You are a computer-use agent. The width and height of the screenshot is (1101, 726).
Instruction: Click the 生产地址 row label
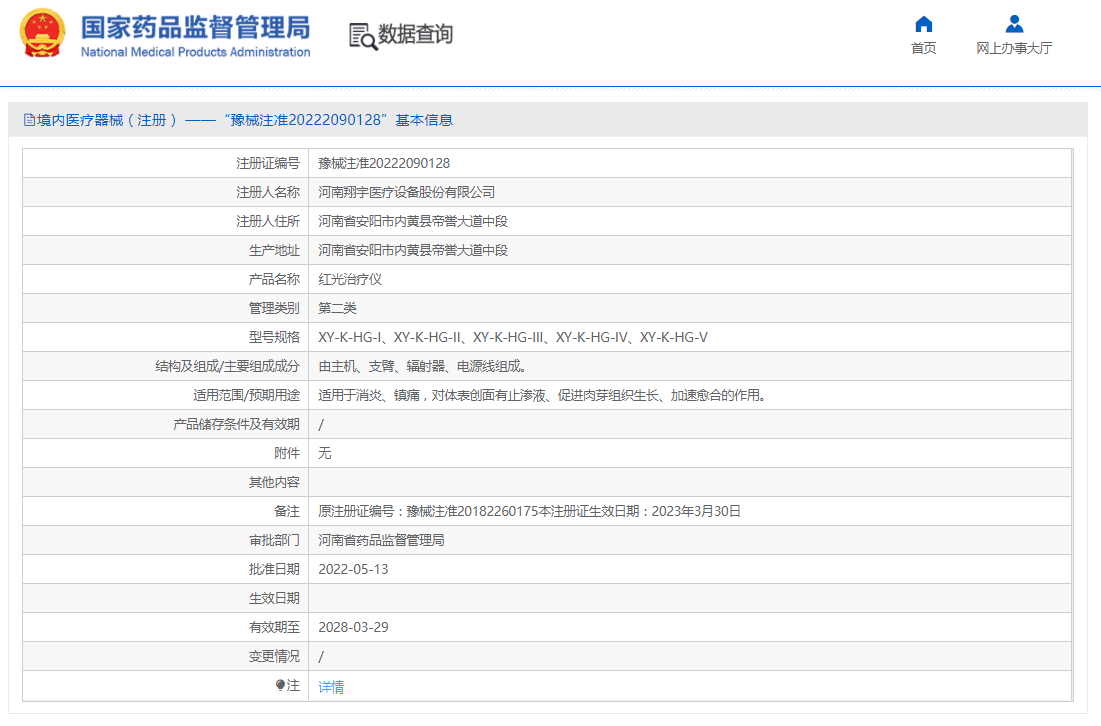274,250
